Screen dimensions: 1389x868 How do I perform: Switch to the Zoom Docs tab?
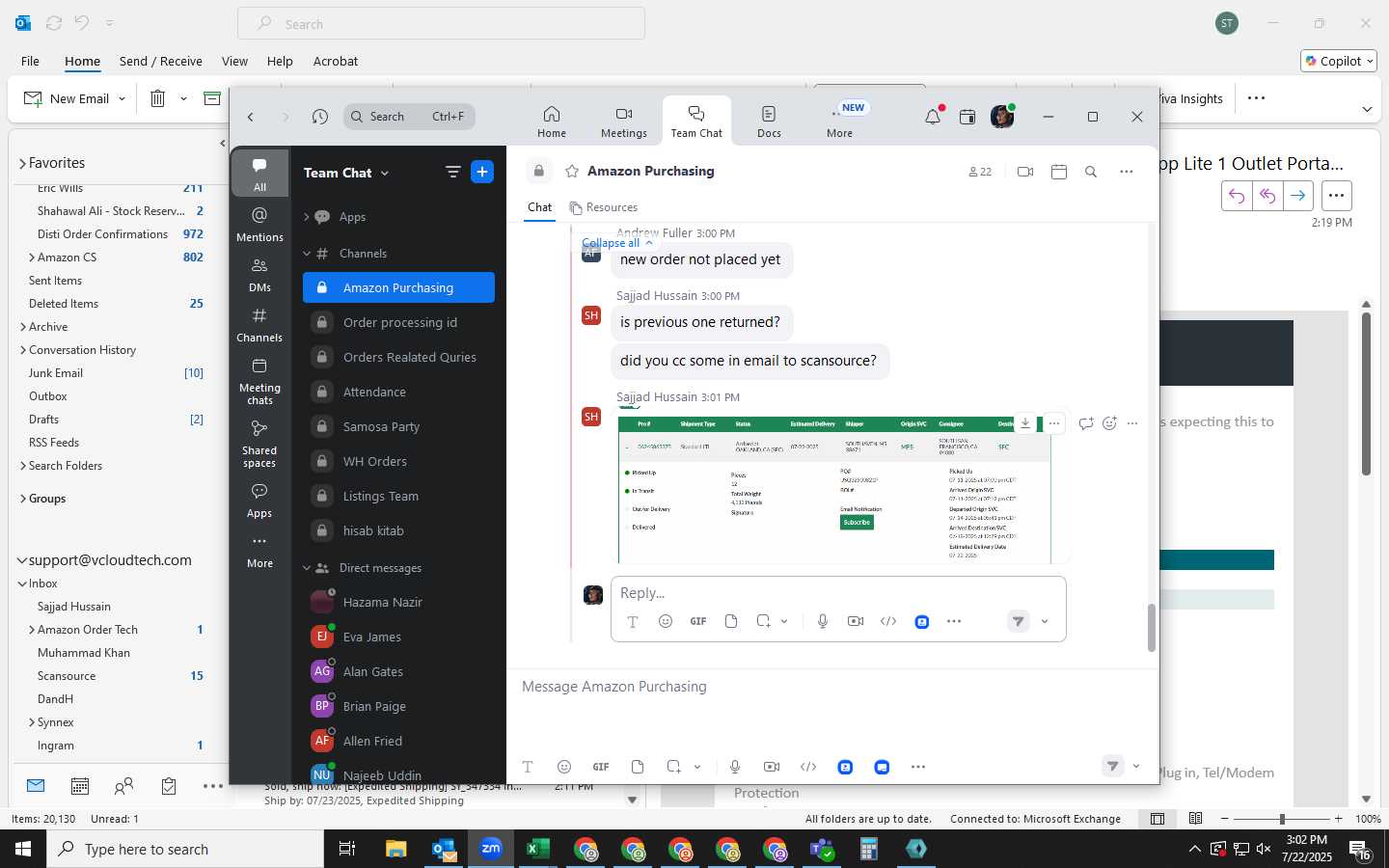click(769, 122)
